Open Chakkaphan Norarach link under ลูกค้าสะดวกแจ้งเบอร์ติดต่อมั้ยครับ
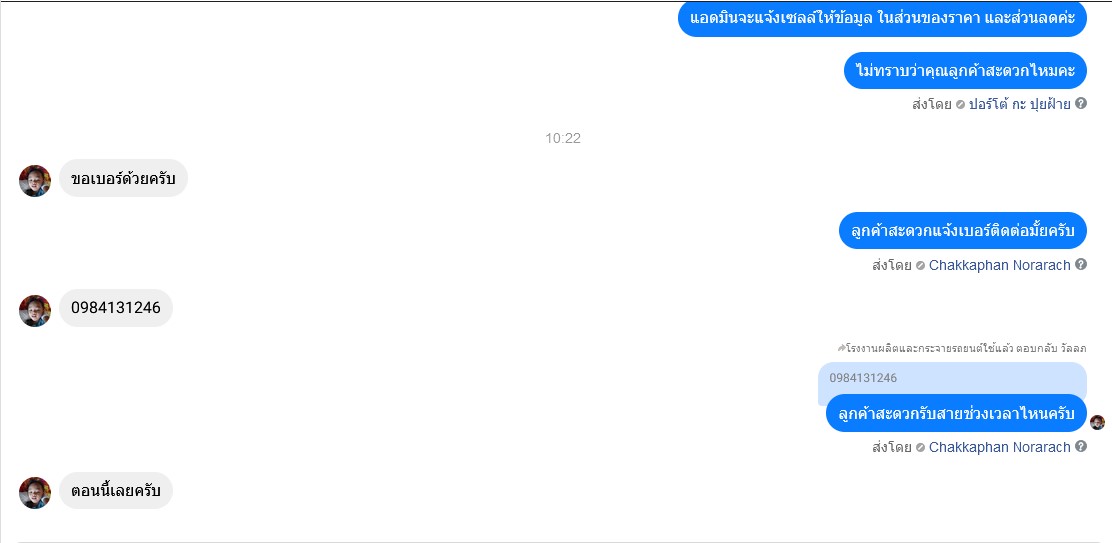1112x543 pixels. click(999, 265)
